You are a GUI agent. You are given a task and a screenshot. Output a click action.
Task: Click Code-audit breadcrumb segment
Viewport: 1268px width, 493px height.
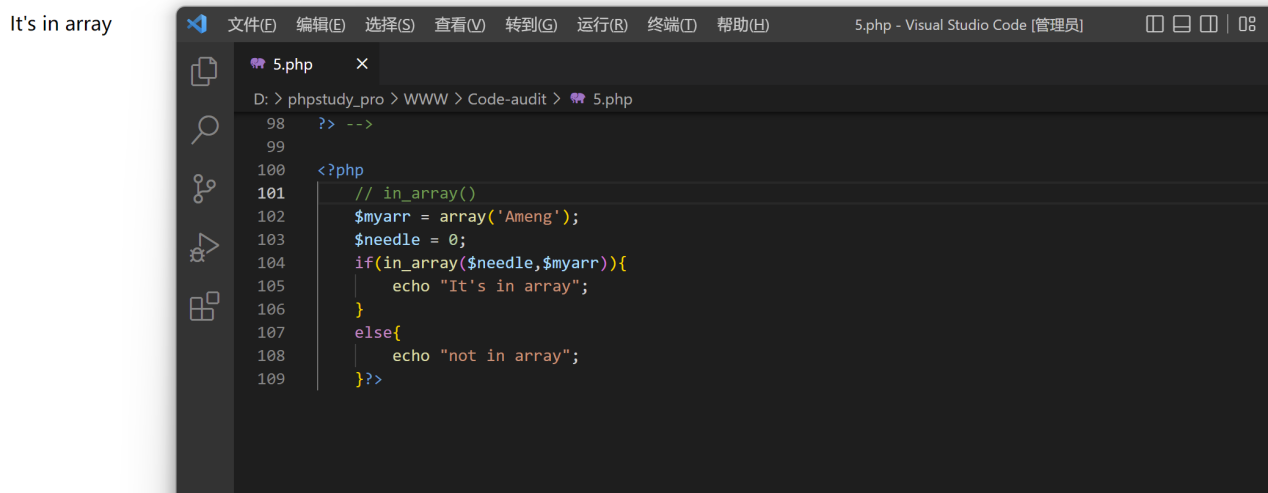click(507, 99)
